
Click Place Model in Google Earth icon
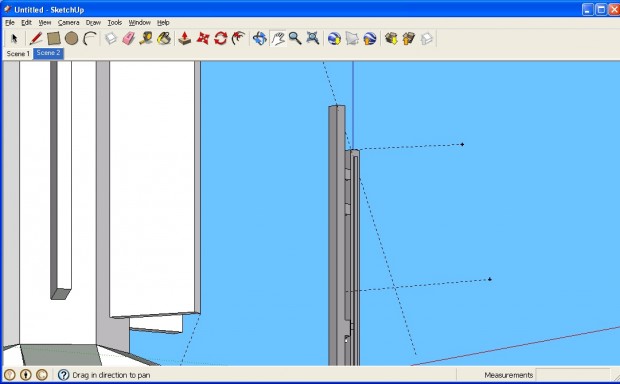pos(369,38)
